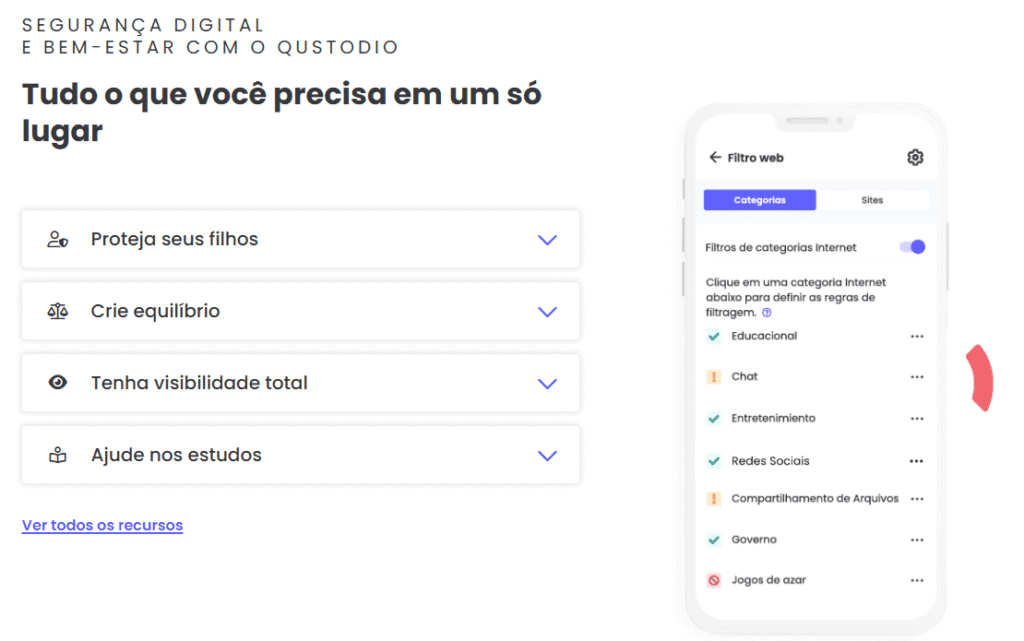This screenshot has height=641, width=1024.
Task: Switch to the Sites tab
Action: (x=872, y=200)
